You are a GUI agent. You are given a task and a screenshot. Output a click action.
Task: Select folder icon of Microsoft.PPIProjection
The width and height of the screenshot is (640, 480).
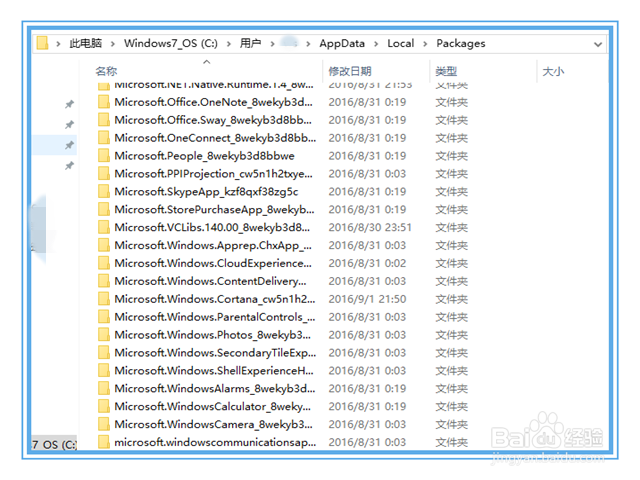pyautogui.click(x=104, y=174)
